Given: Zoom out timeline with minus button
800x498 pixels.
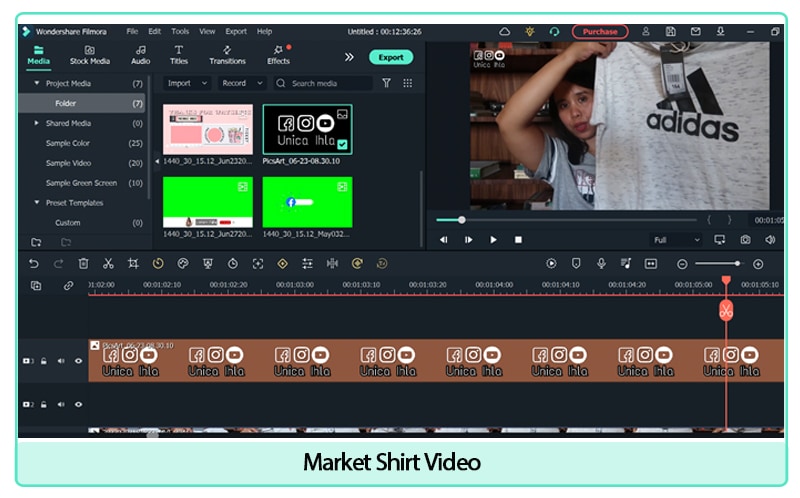Looking at the screenshot, I should (x=682, y=264).
